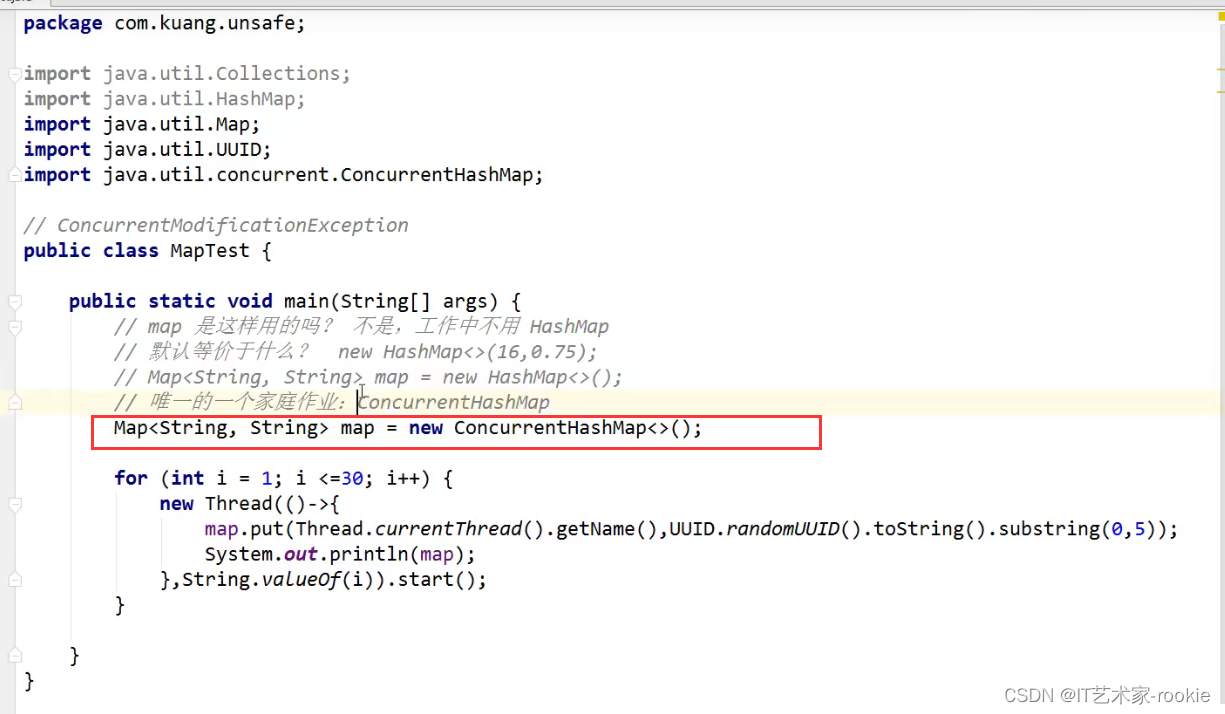Image resolution: width=1225 pixels, height=714 pixels.
Task: Click import java.util.Map line
Action: pos(141,124)
